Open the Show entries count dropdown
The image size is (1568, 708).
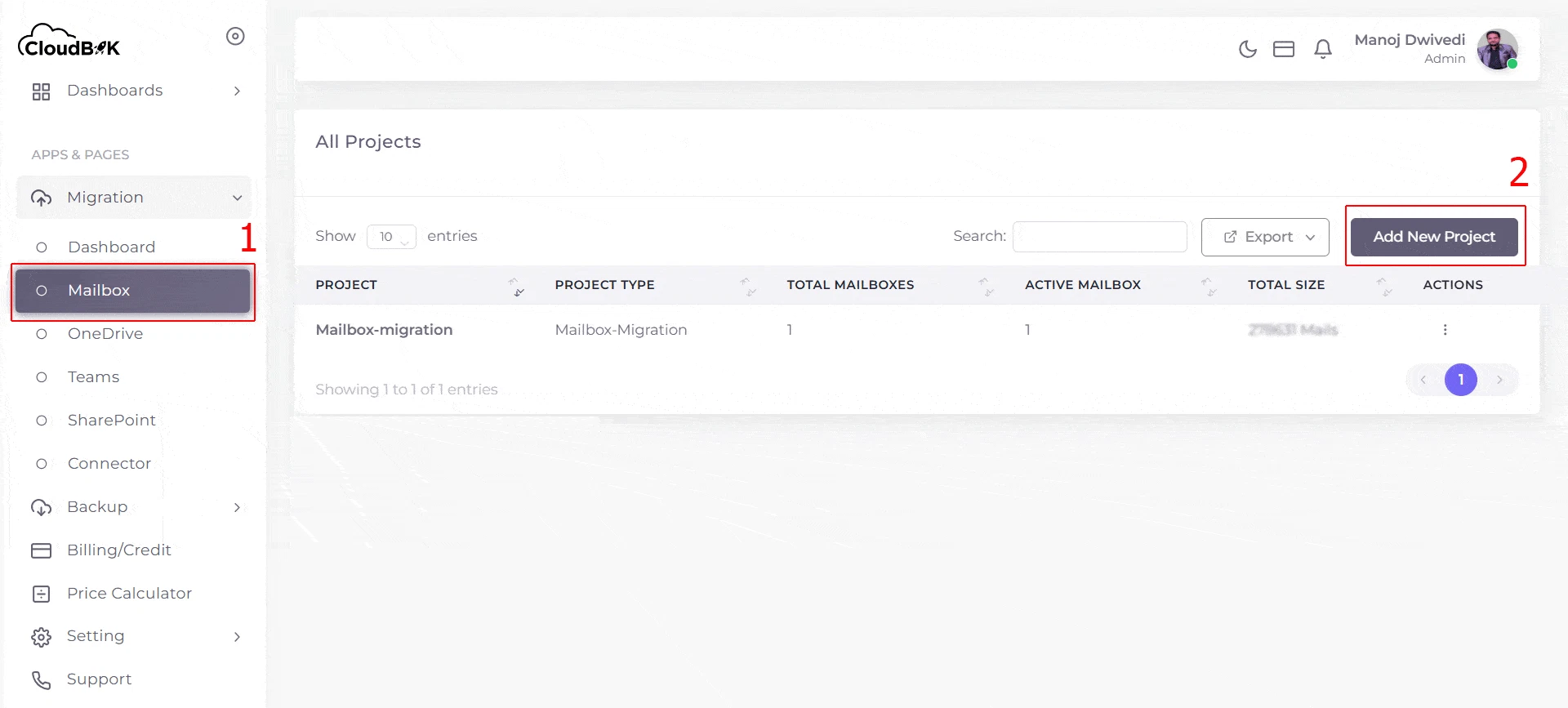[x=391, y=237]
